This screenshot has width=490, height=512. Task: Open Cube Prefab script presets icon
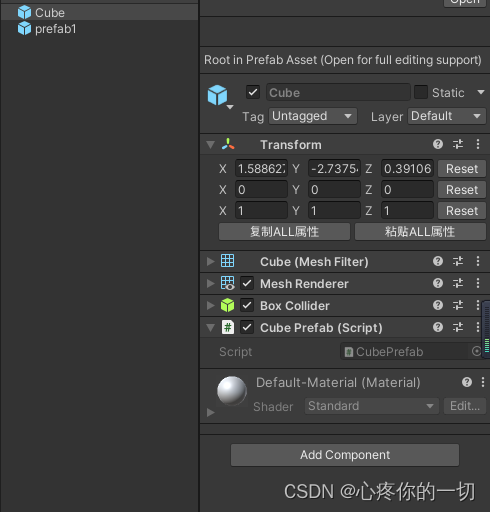(458, 327)
